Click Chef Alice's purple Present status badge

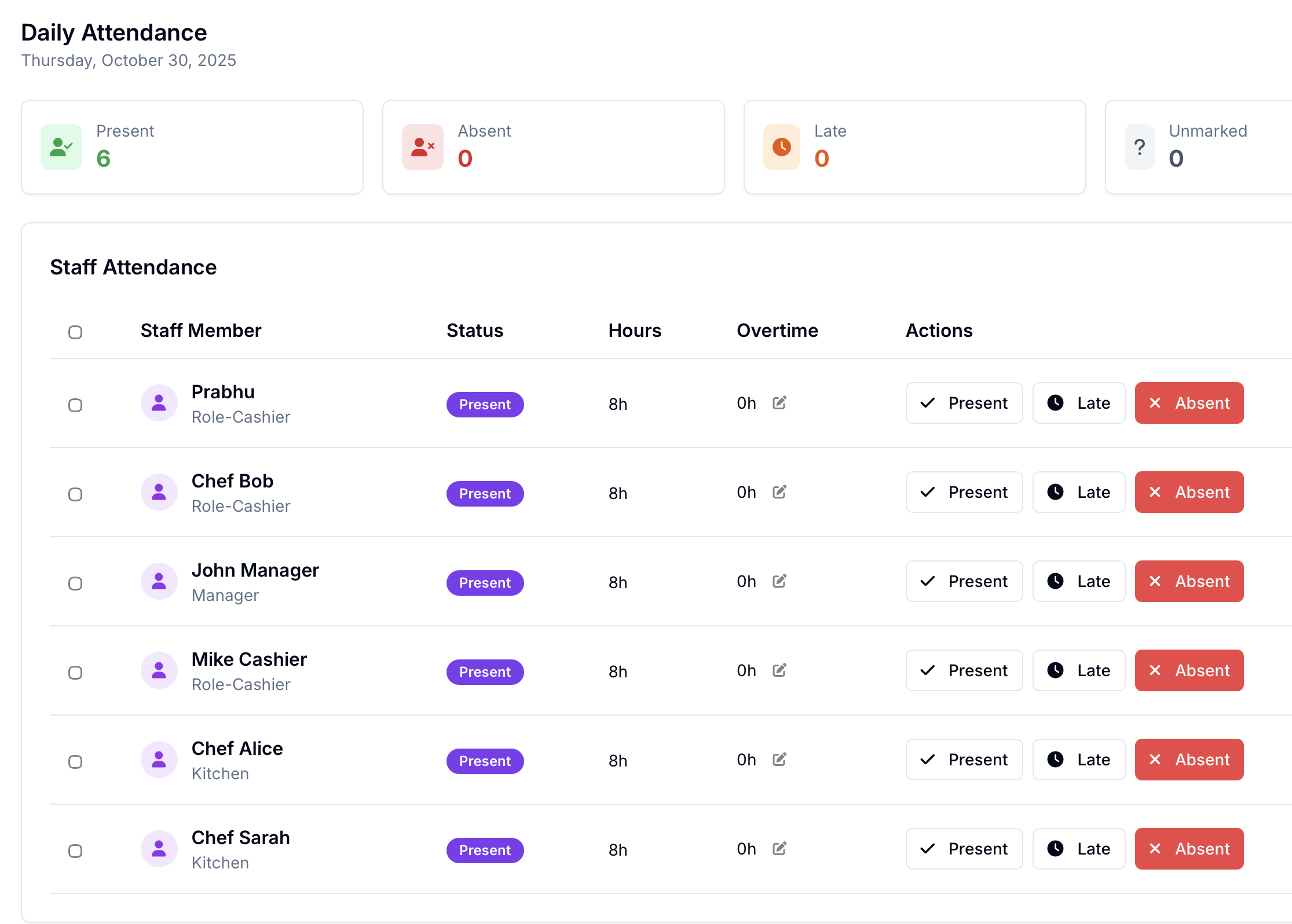485,761
